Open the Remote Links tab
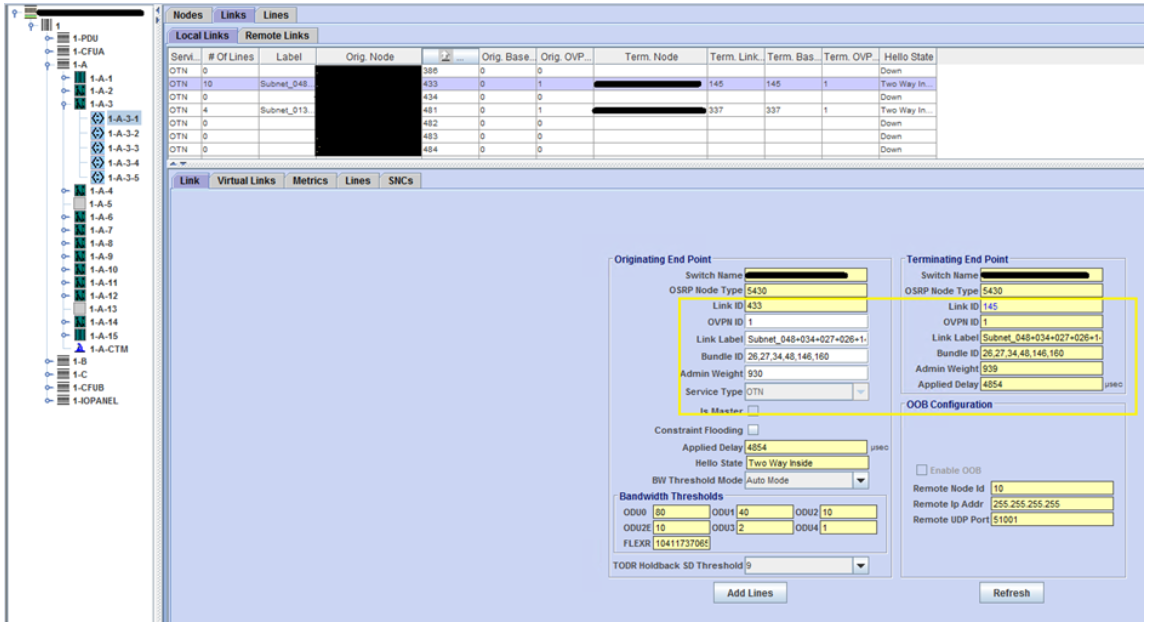Screen dimensions: 1149x625 coord(277,35)
